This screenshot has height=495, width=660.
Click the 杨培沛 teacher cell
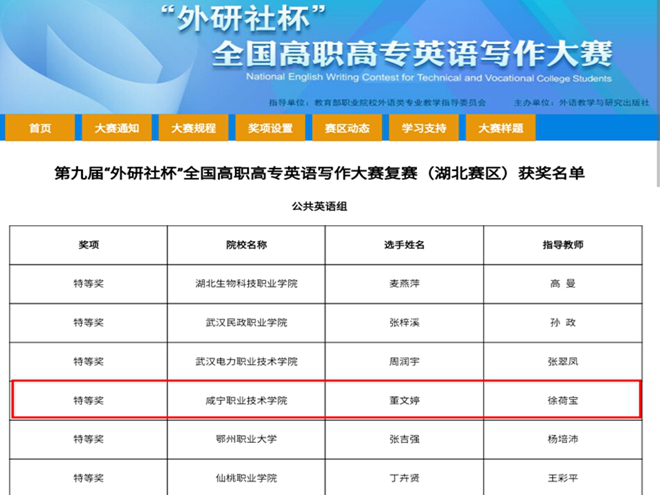[563, 439]
